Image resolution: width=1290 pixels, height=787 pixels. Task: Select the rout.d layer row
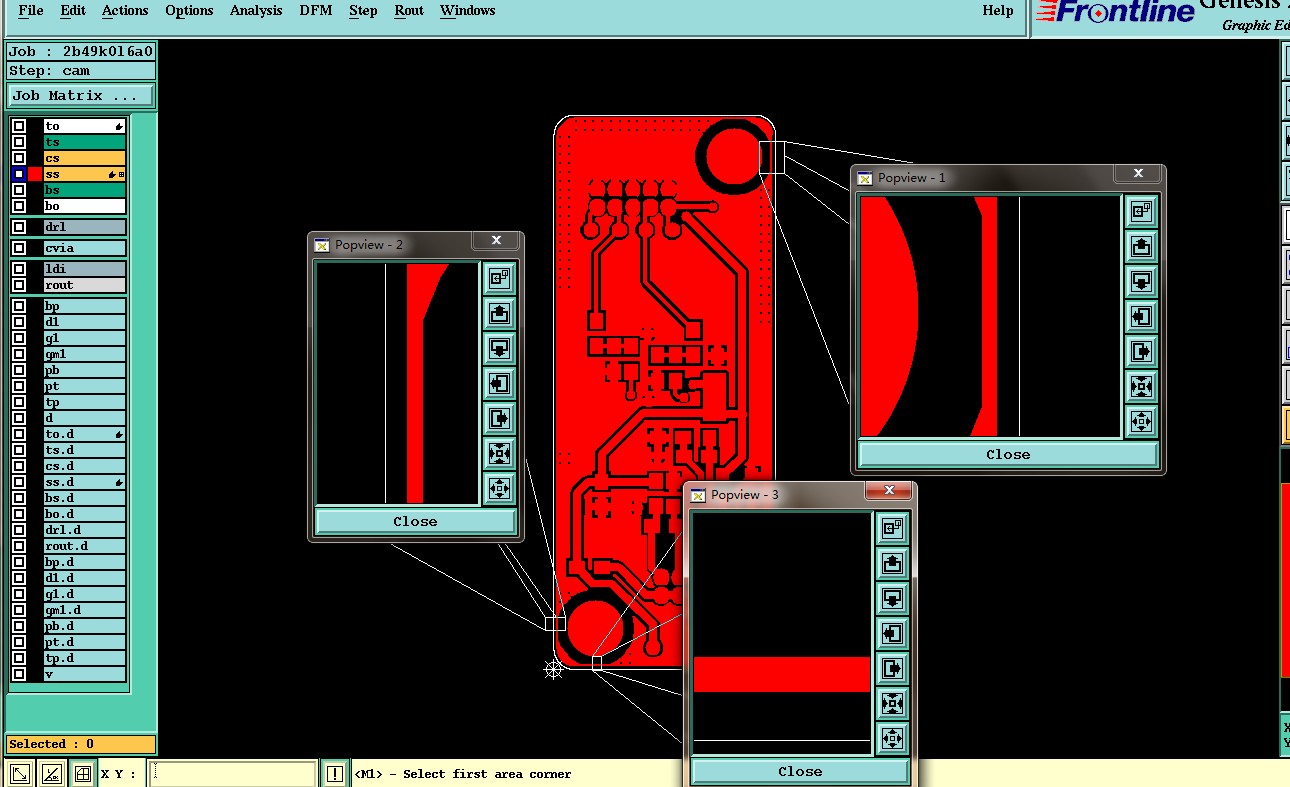pyautogui.click(x=84, y=546)
